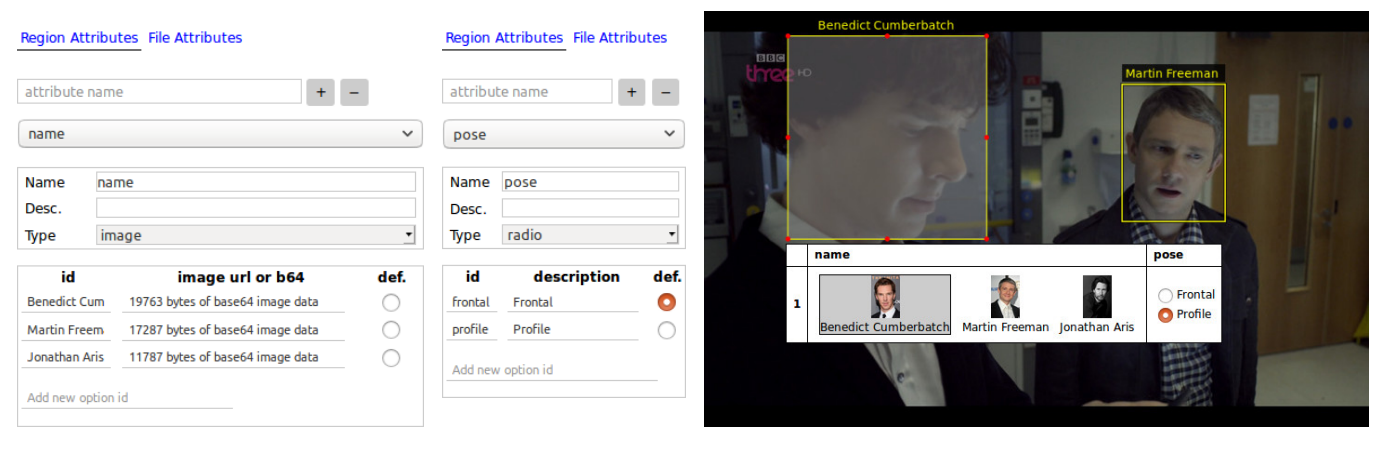This screenshot has width=1374, height=456.
Task: Click 'name' column header in annotation popup
Action: (x=832, y=255)
